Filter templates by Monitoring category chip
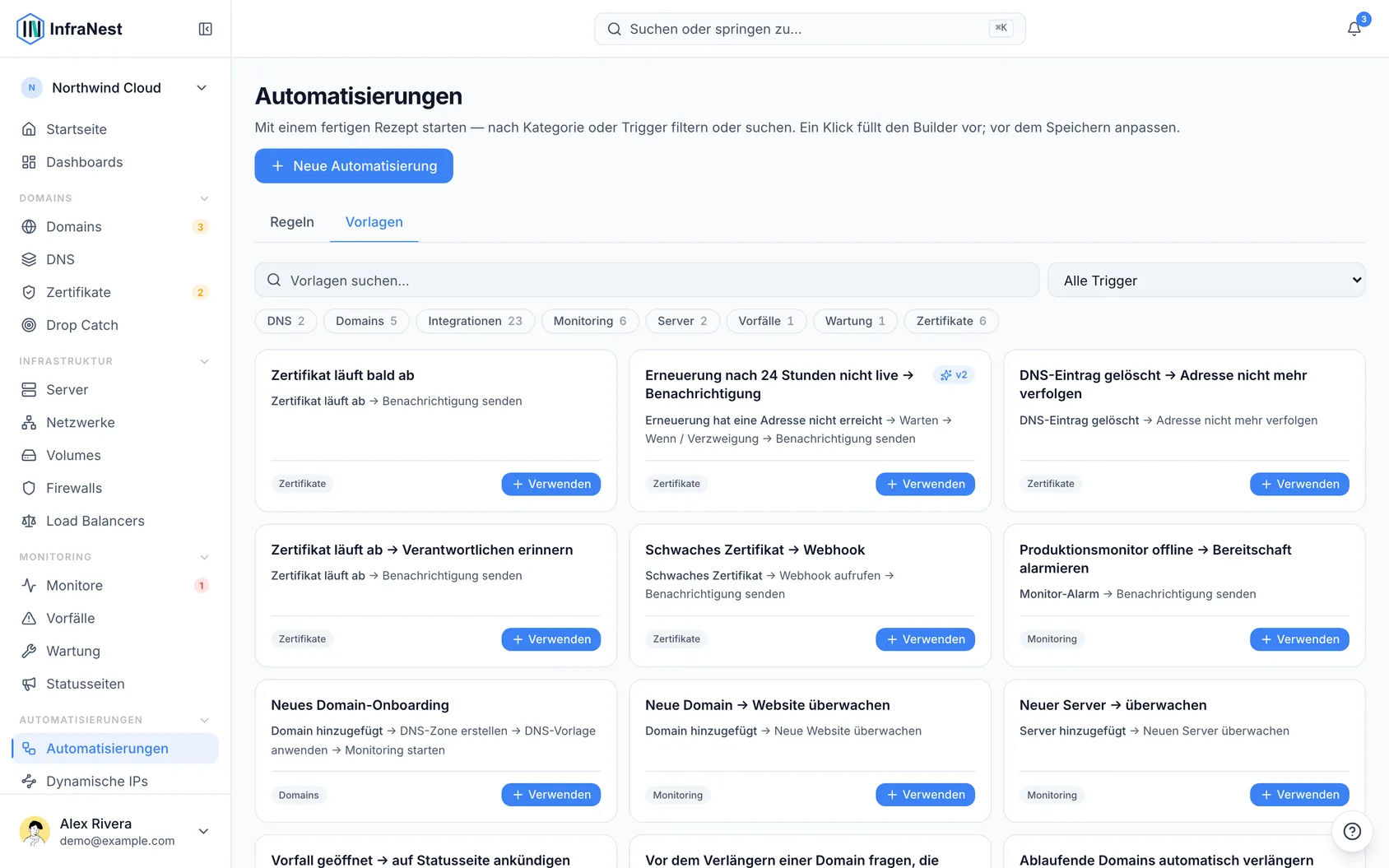The height and width of the screenshot is (868, 1389). [x=590, y=321]
